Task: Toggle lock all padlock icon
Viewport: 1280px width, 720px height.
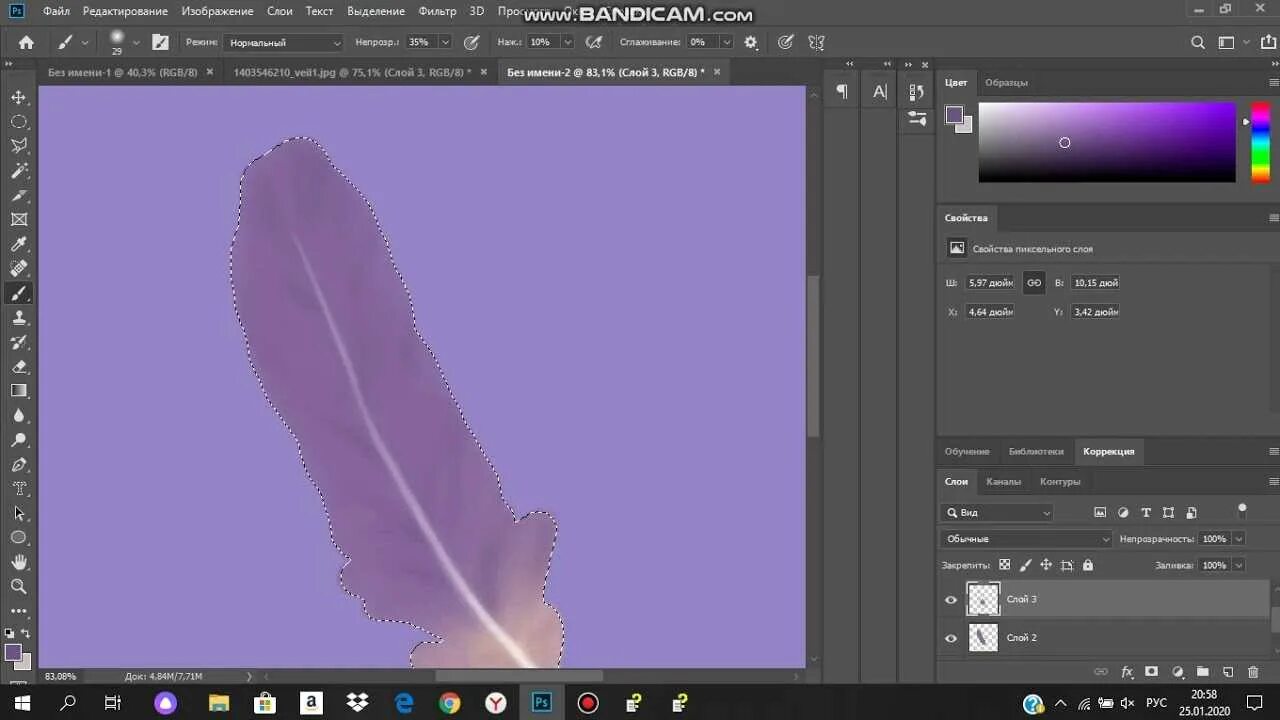Action: (x=1088, y=565)
